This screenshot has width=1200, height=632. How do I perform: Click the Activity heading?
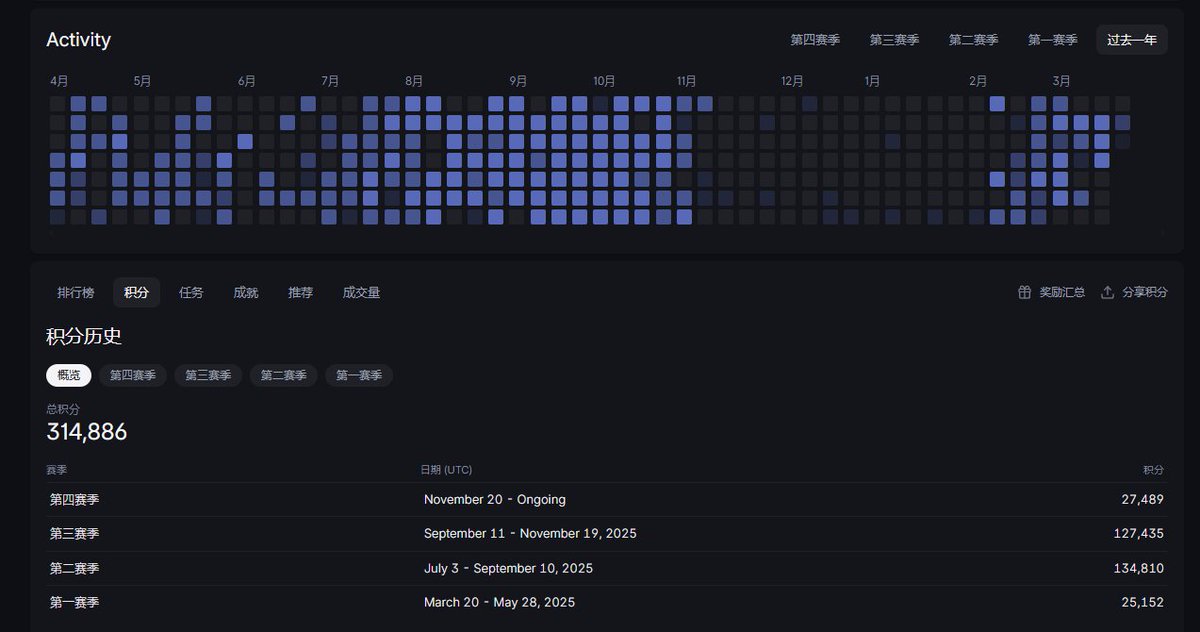[78, 40]
